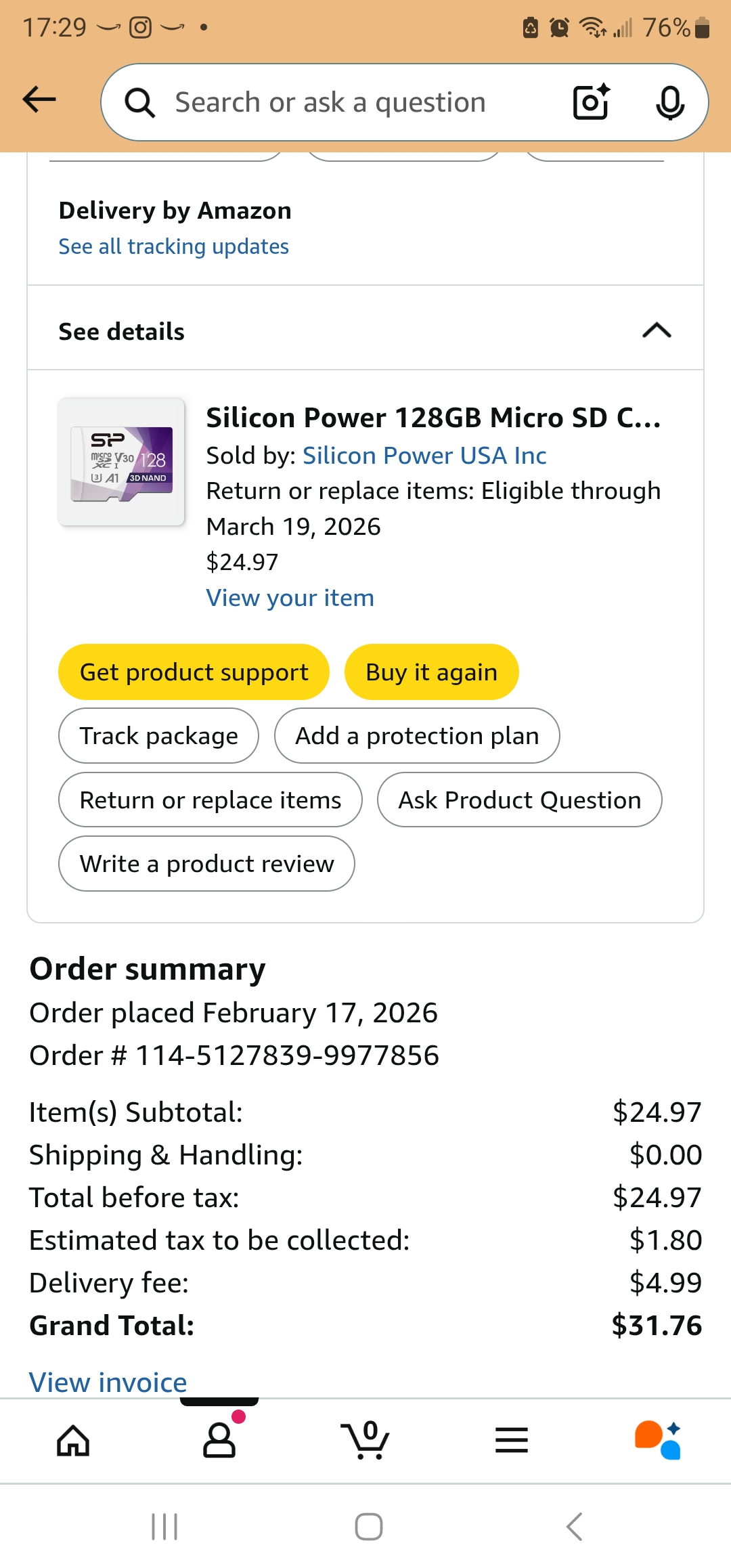Open the account profile tab
Screen dimensions: 731x1568
click(x=219, y=1440)
